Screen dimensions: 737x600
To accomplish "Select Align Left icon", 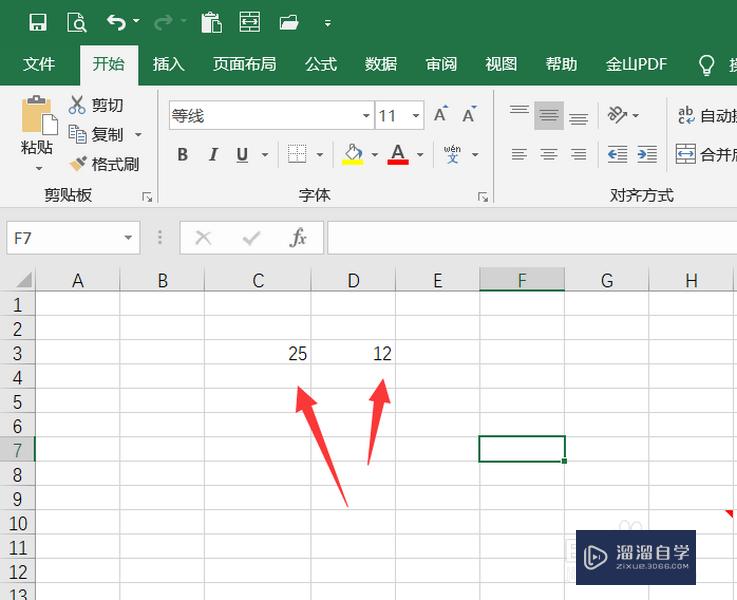I will tap(519, 154).
